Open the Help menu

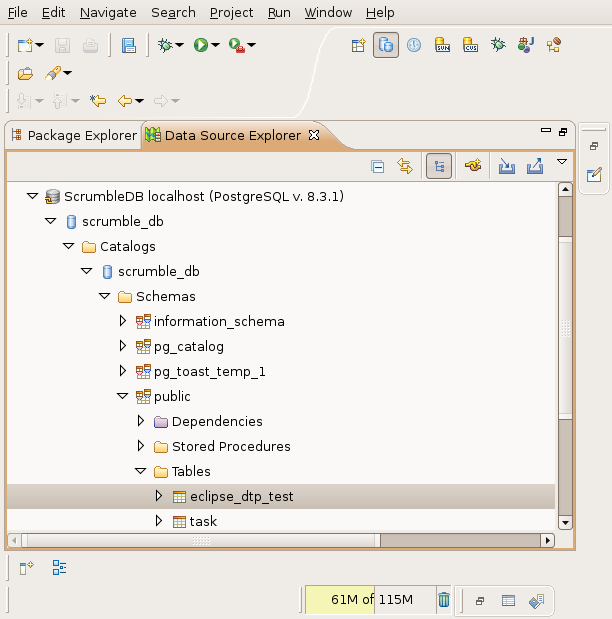tap(380, 13)
